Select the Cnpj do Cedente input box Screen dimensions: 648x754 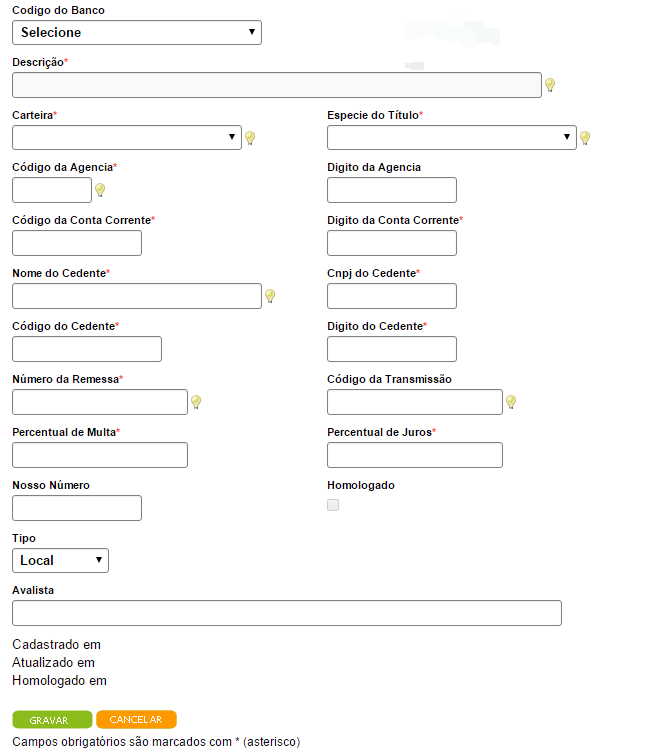[x=391, y=296]
